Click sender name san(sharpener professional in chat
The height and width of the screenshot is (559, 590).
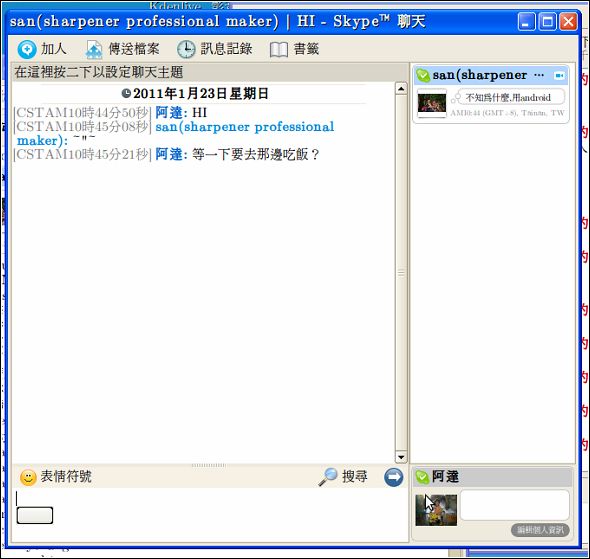245,127
